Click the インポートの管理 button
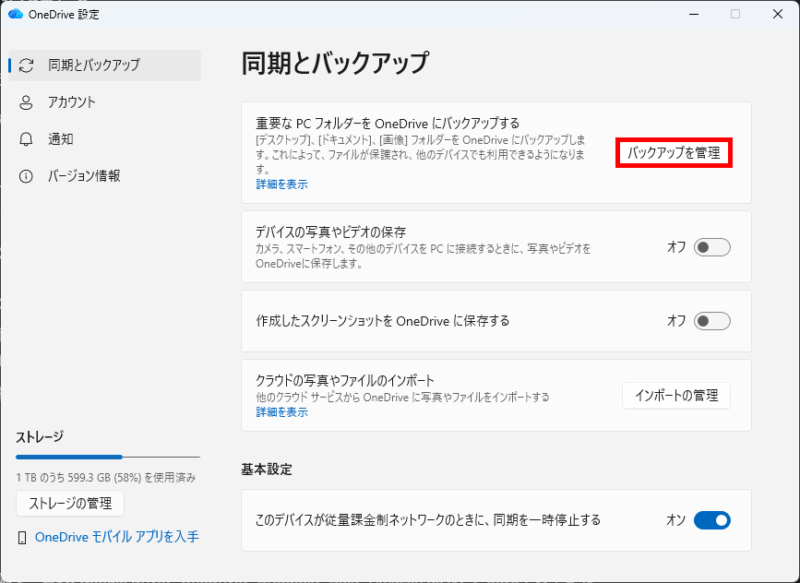This screenshot has width=800, height=583. click(x=676, y=395)
